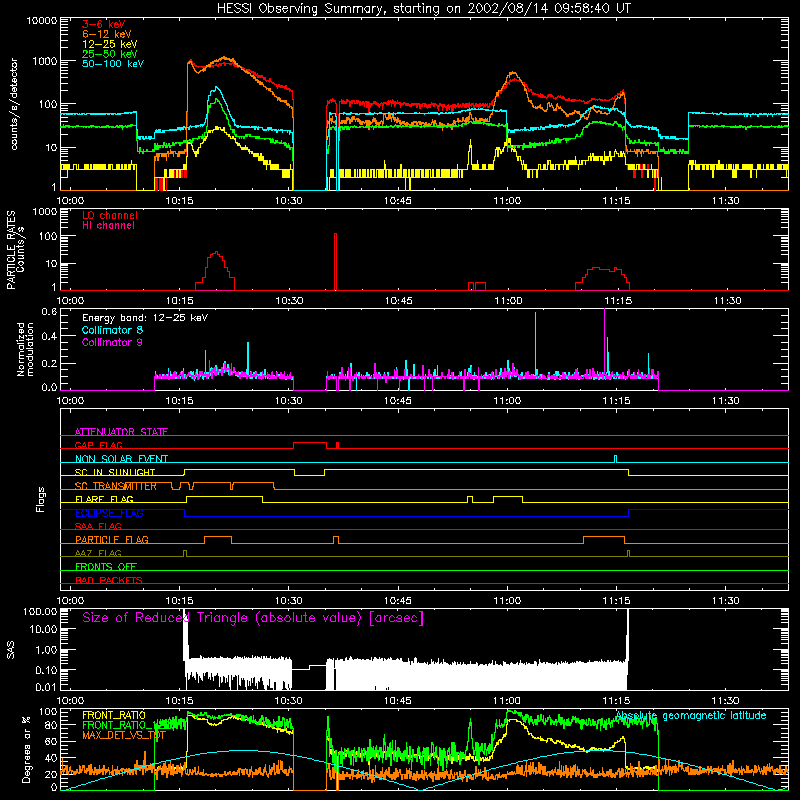800x800 pixels.
Task: Select the HI channel legend entry
Action: coord(109,226)
